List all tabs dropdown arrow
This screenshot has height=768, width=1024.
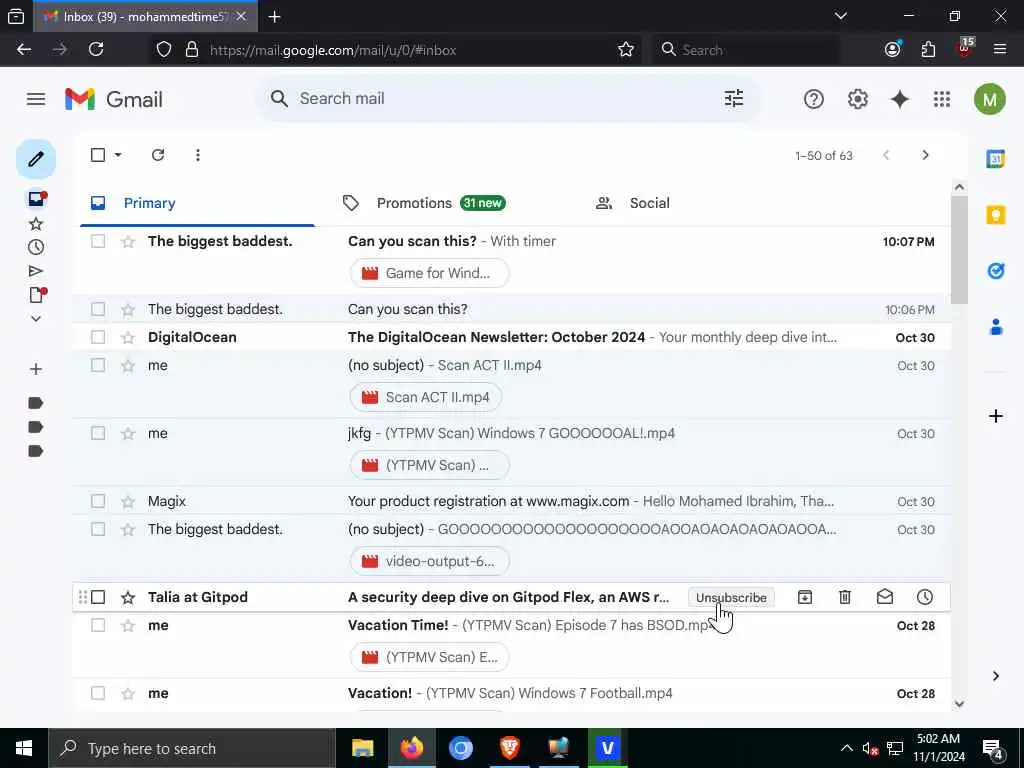840,16
